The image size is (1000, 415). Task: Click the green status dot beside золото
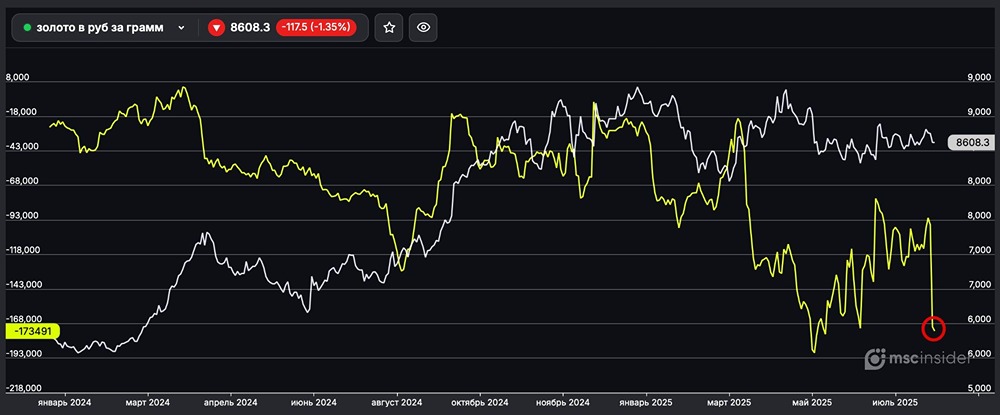point(27,28)
